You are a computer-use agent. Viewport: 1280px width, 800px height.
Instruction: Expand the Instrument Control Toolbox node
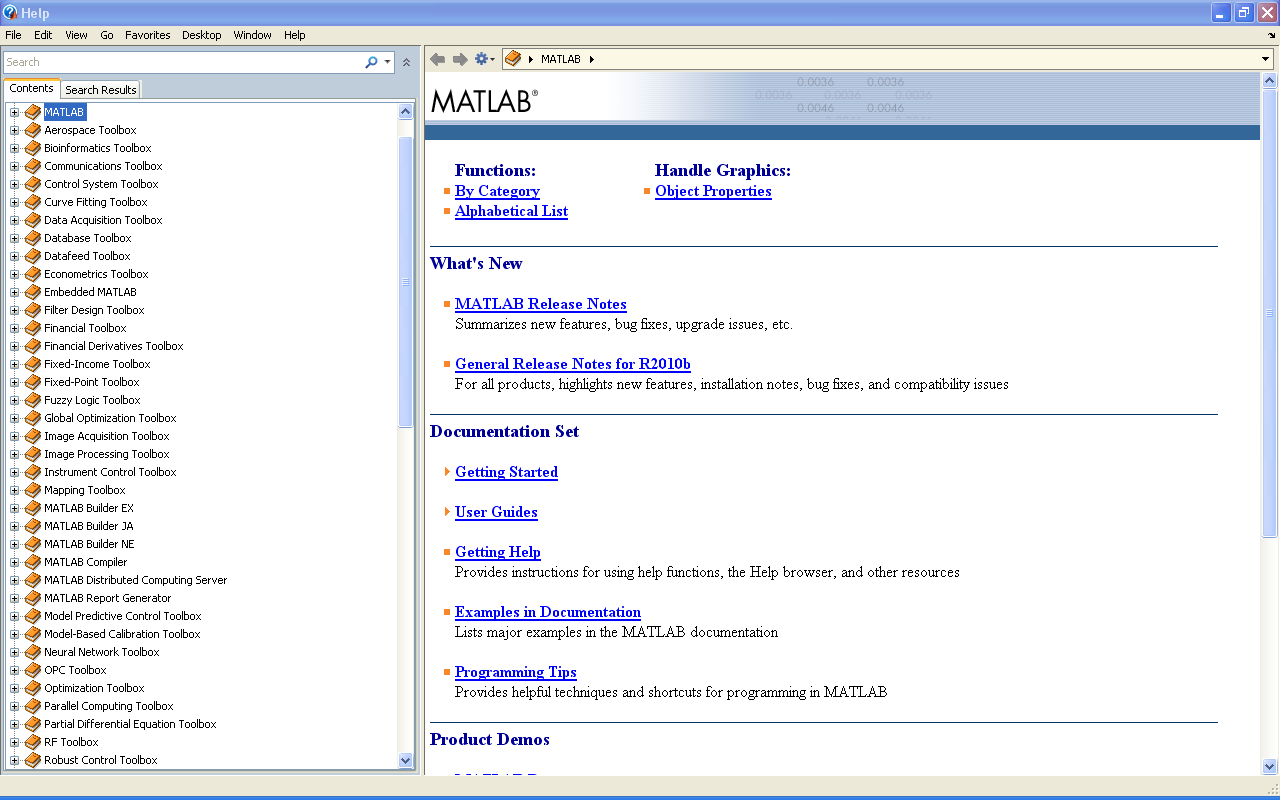coord(15,472)
